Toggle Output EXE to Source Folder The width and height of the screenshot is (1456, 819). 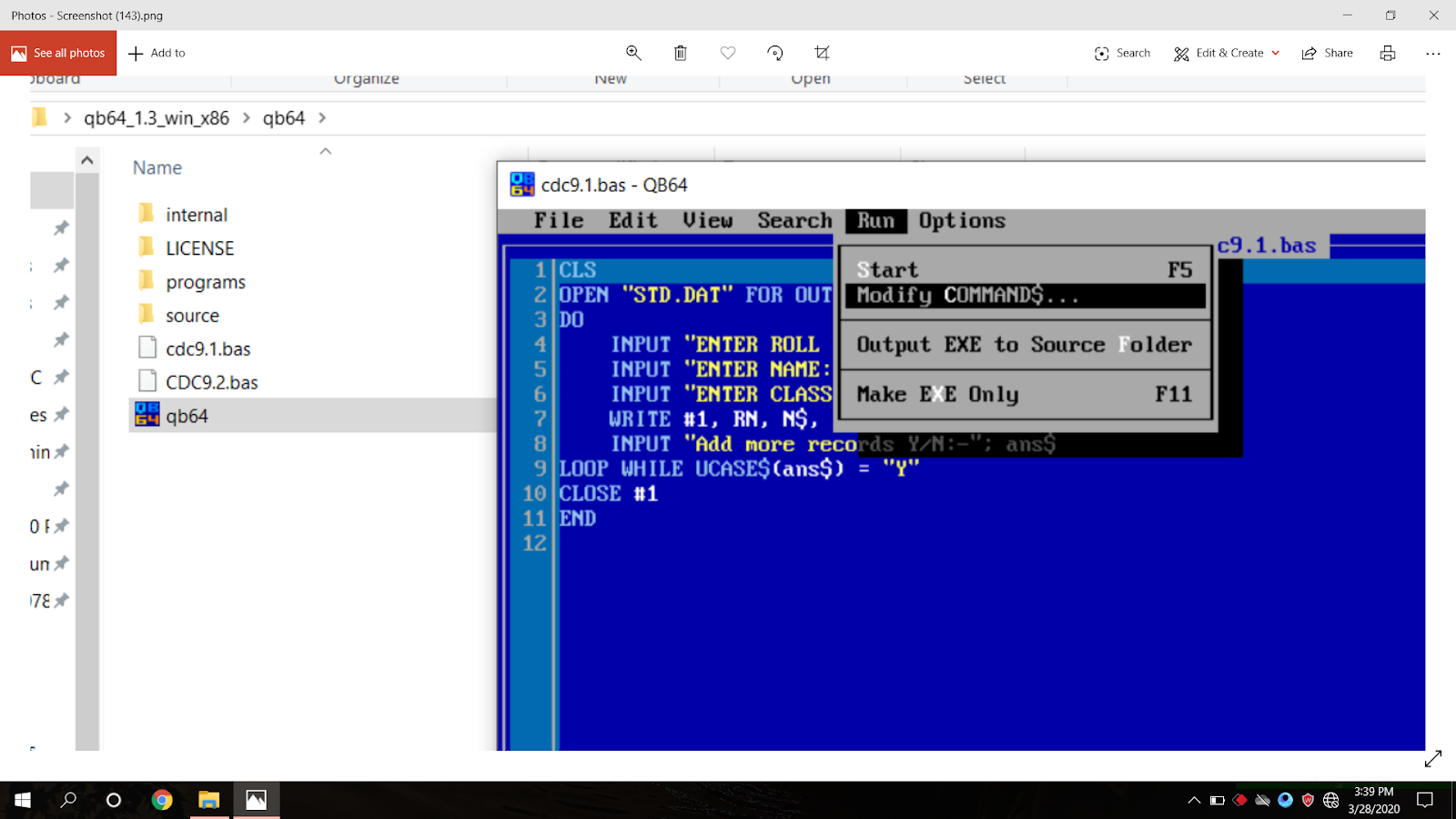point(1026,345)
